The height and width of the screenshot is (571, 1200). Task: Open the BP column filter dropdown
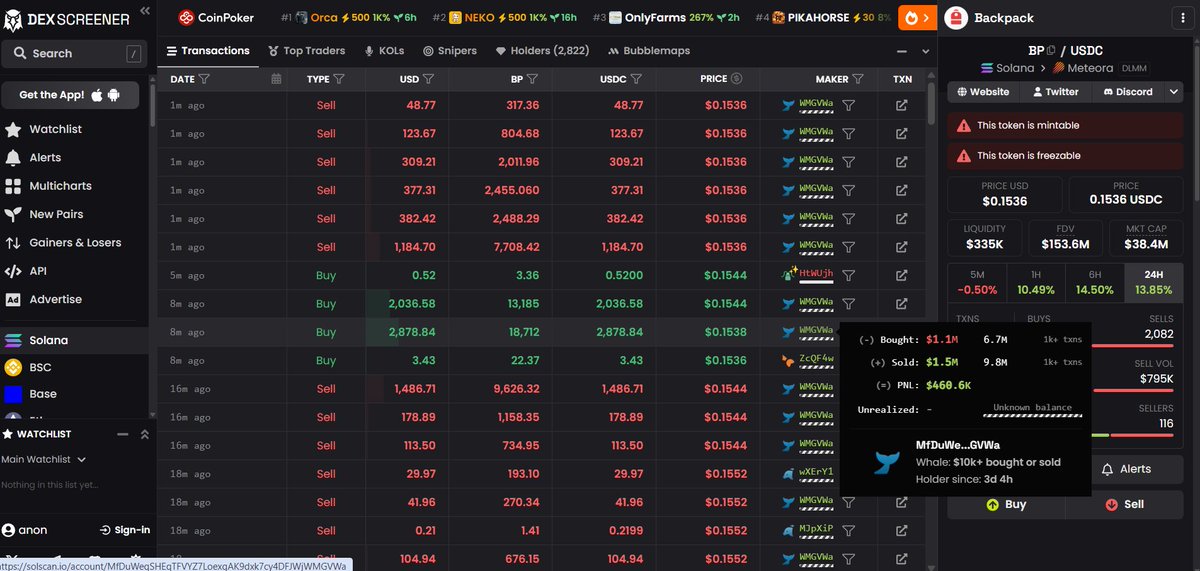[x=532, y=78]
